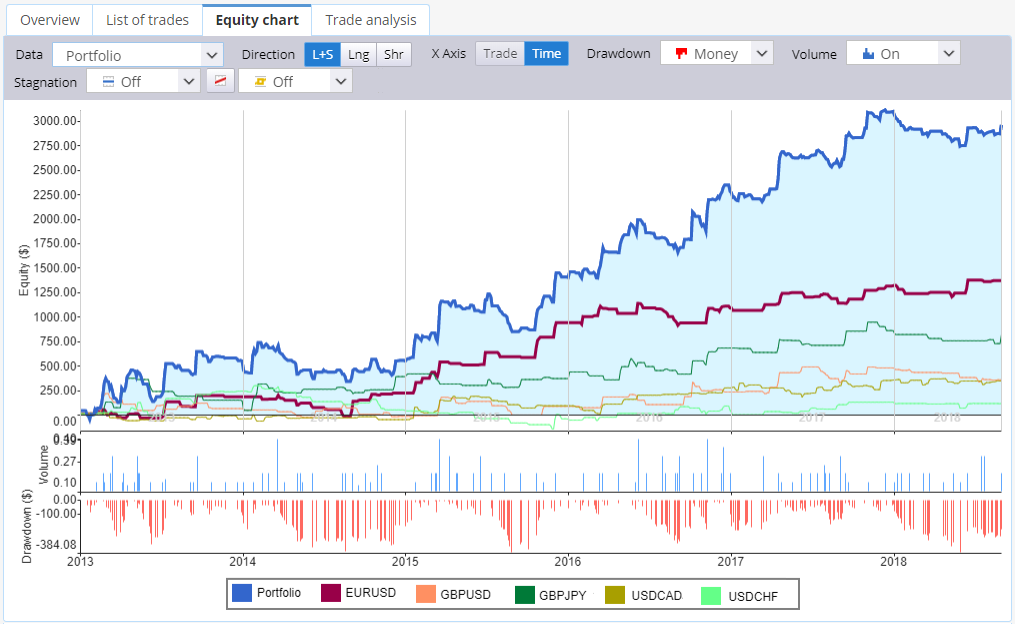Image resolution: width=1015 pixels, height=624 pixels.
Task: Click the USDCHF light green legend square
Action: pyautogui.click(x=711, y=596)
